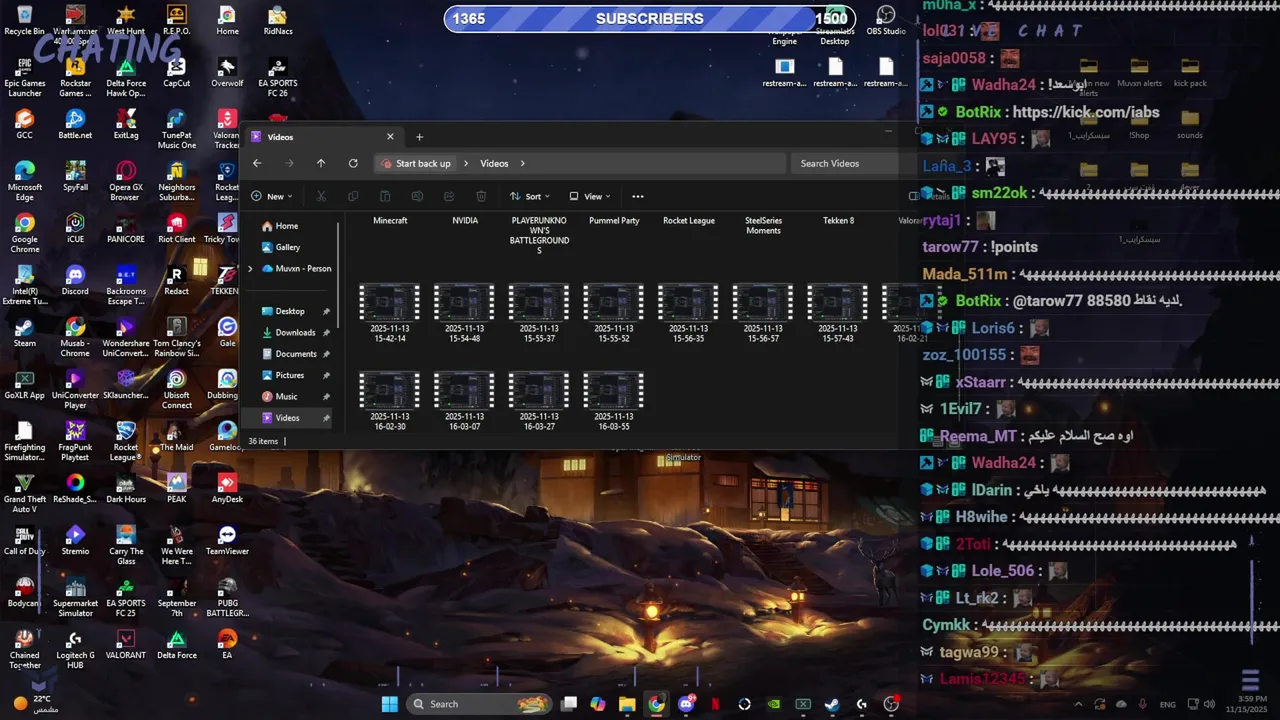Image resolution: width=1280 pixels, height=720 pixels.
Task: Select the Logitech G HUB desktop icon
Action: [x=75, y=648]
